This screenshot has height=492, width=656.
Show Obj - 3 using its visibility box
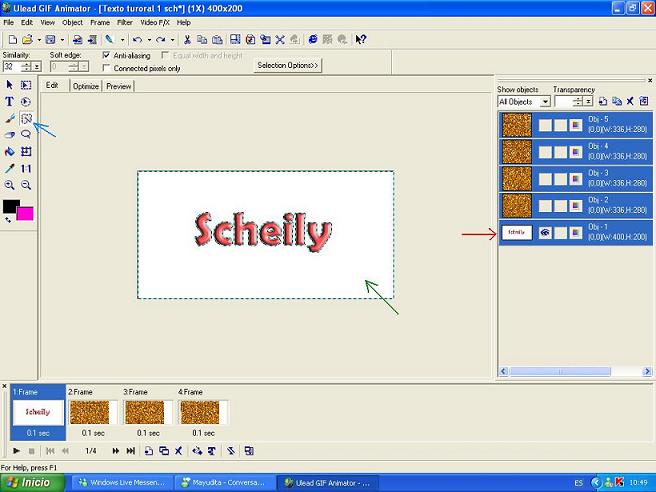pos(545,179)
